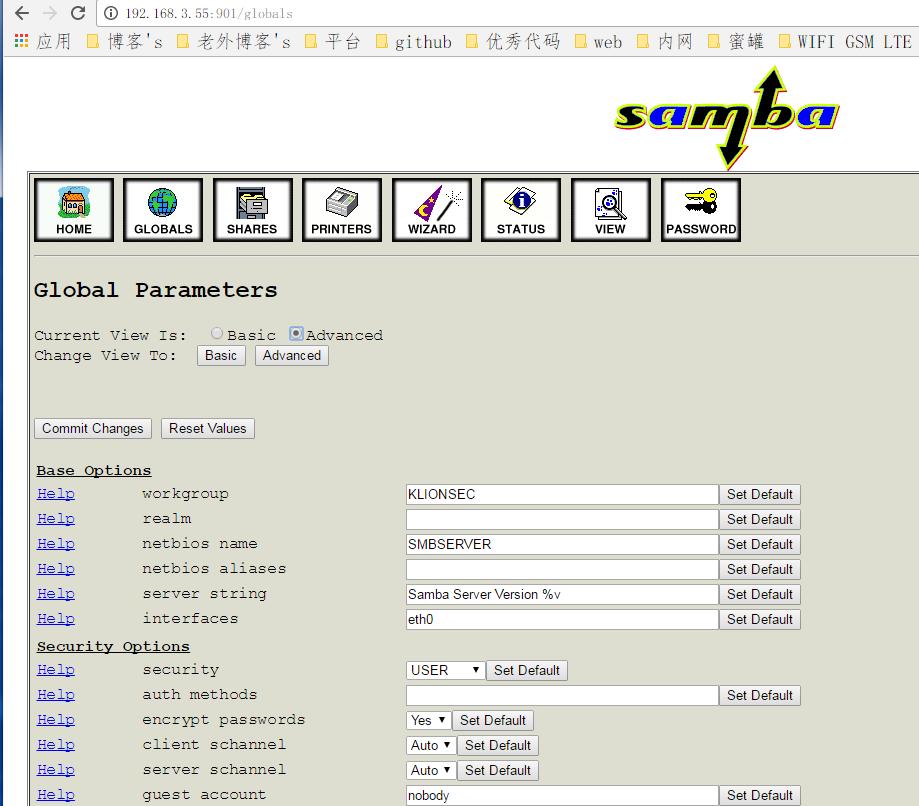
Task: Expand the security USER dropdown
Action: point(445,670)
